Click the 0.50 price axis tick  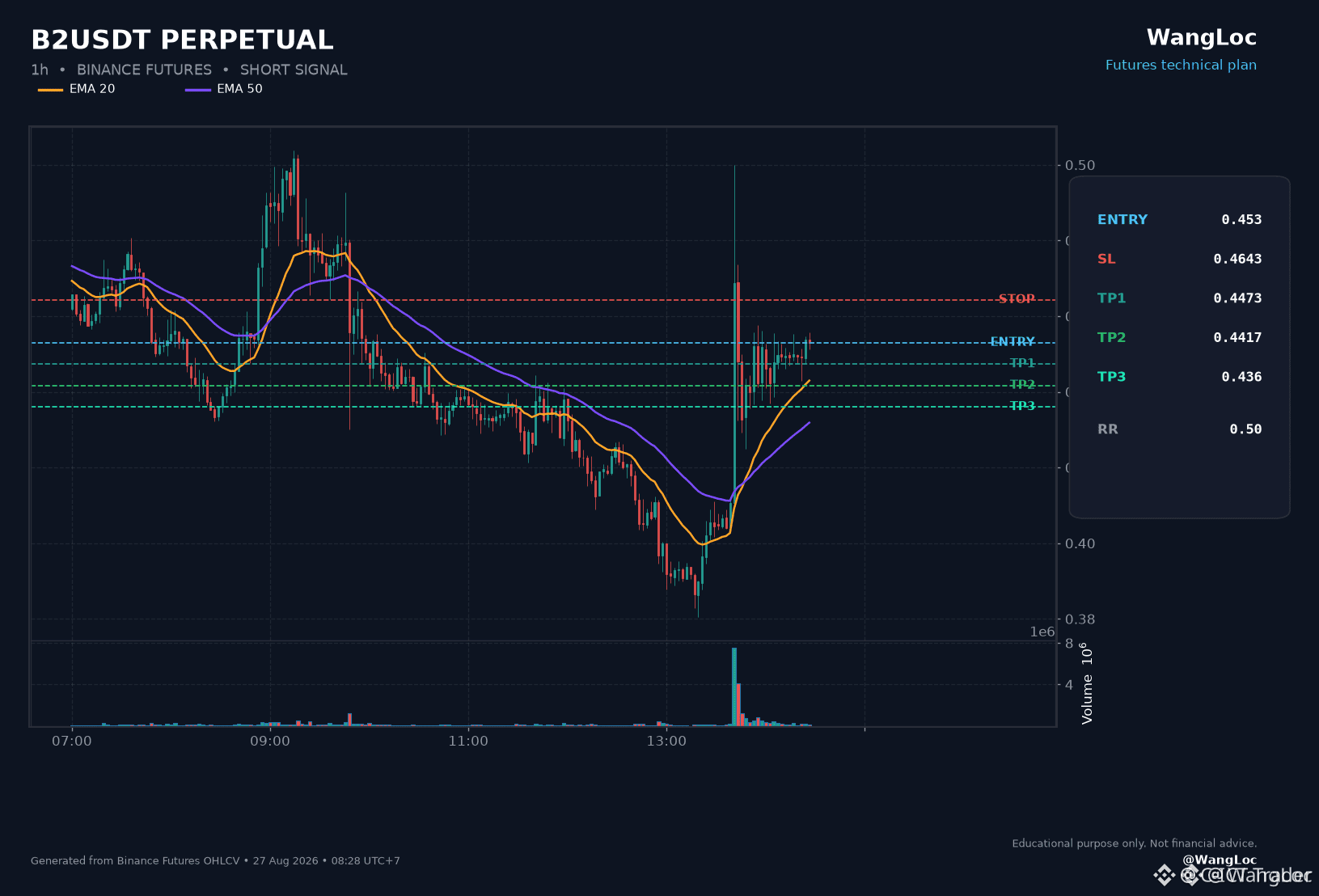coord(1080,165)
